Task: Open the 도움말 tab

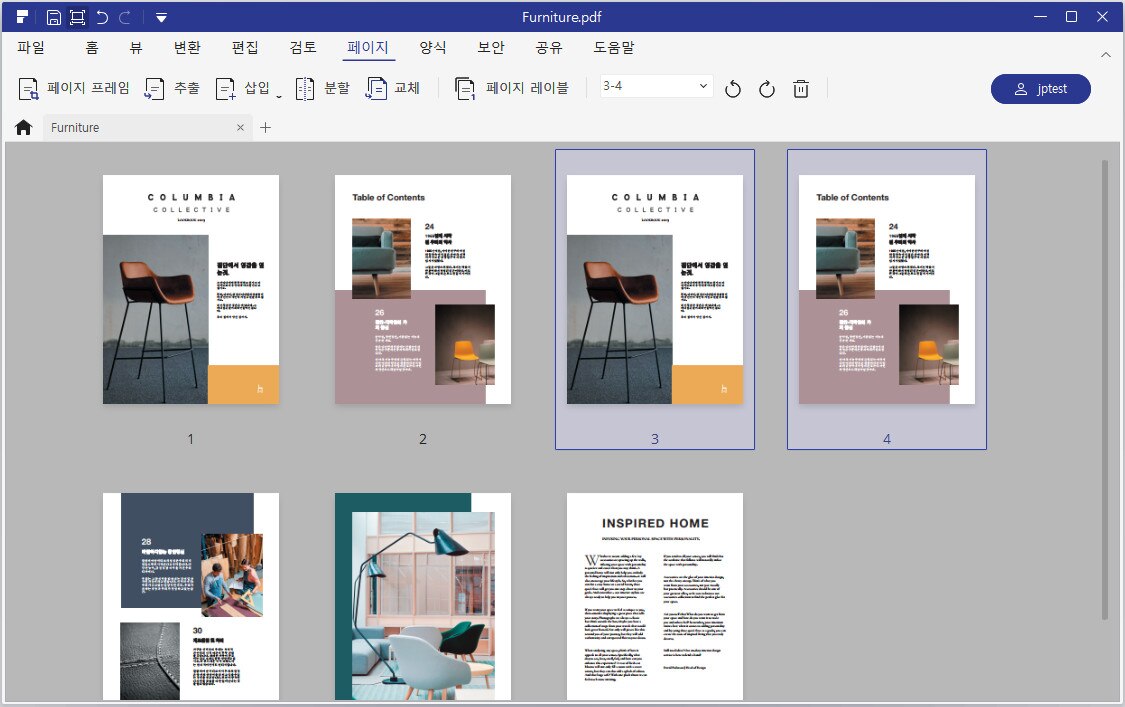Action: (613, 47)
